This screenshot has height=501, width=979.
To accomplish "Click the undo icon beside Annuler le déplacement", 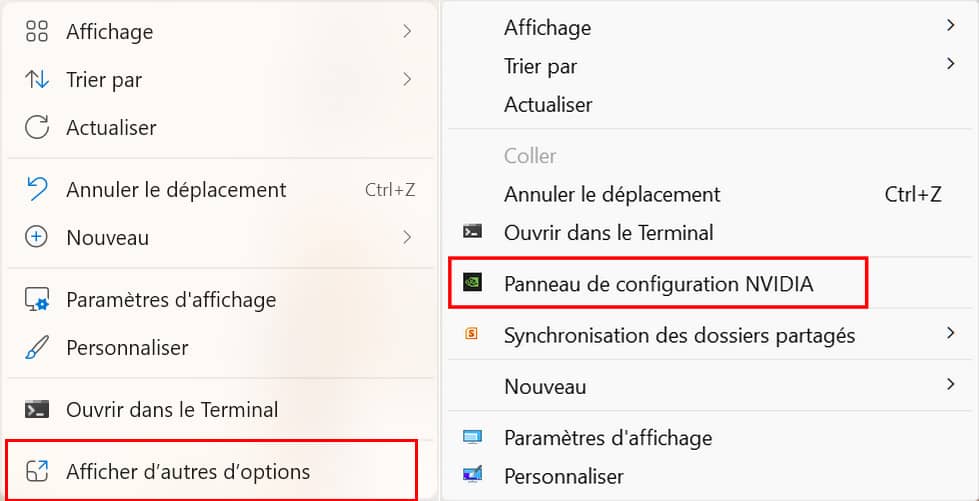I will coord(37,189).
